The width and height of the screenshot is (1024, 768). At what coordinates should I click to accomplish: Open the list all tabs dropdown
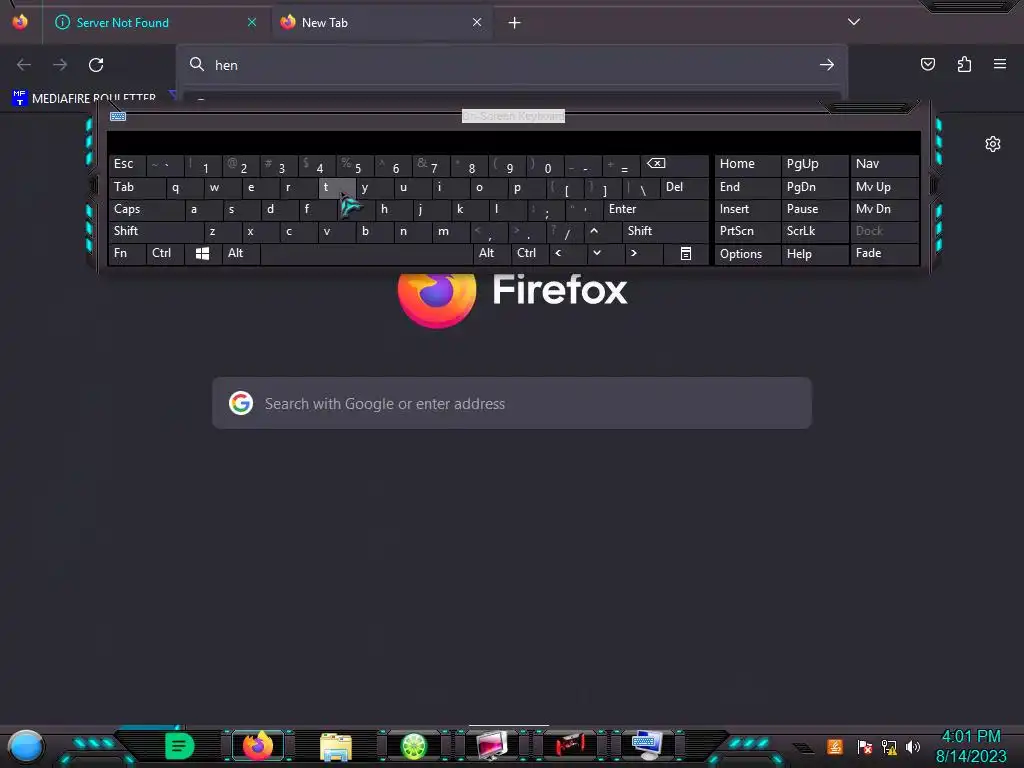pos(854,22)
